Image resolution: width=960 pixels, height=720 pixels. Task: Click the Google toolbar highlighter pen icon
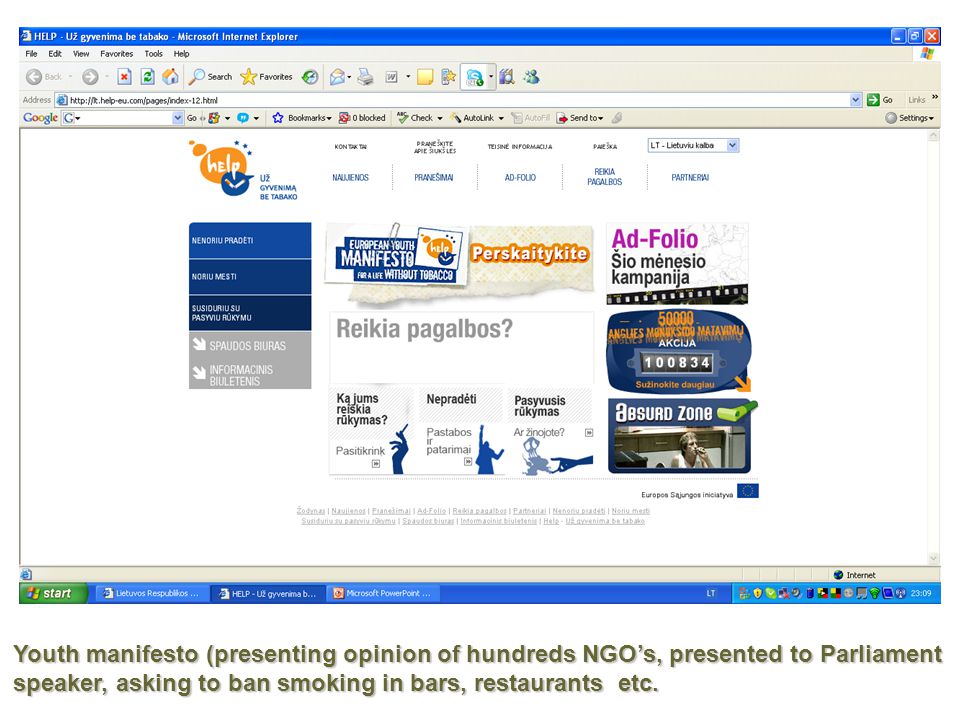(617, 118)
